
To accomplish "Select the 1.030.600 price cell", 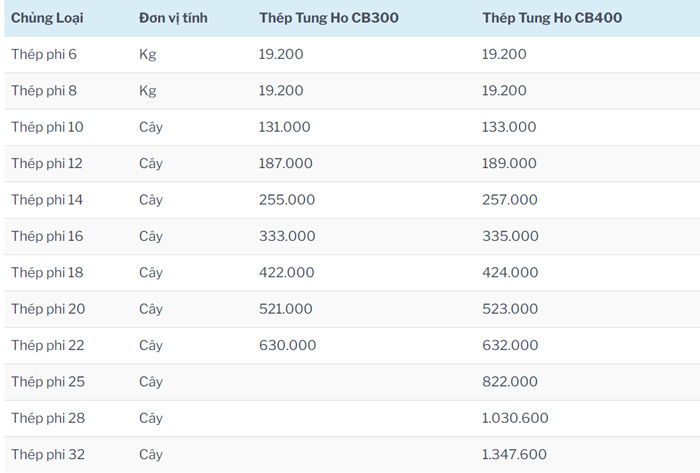I will click(515, 418).
